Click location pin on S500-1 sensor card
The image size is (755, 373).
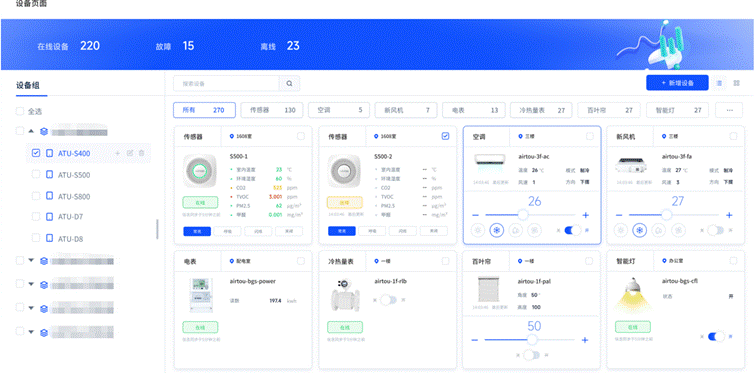click(x=232, y=137)
